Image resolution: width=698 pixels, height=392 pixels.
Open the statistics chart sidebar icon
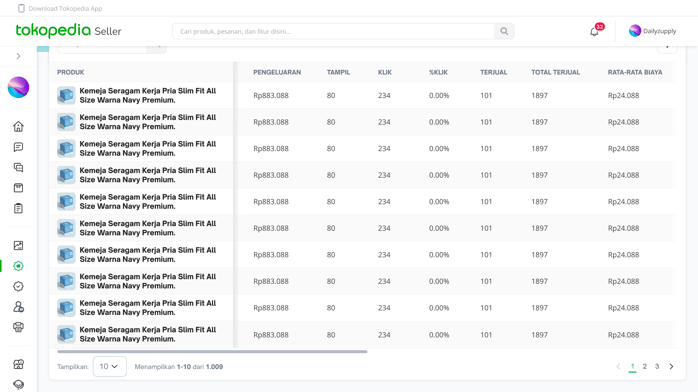pos(18,245)
